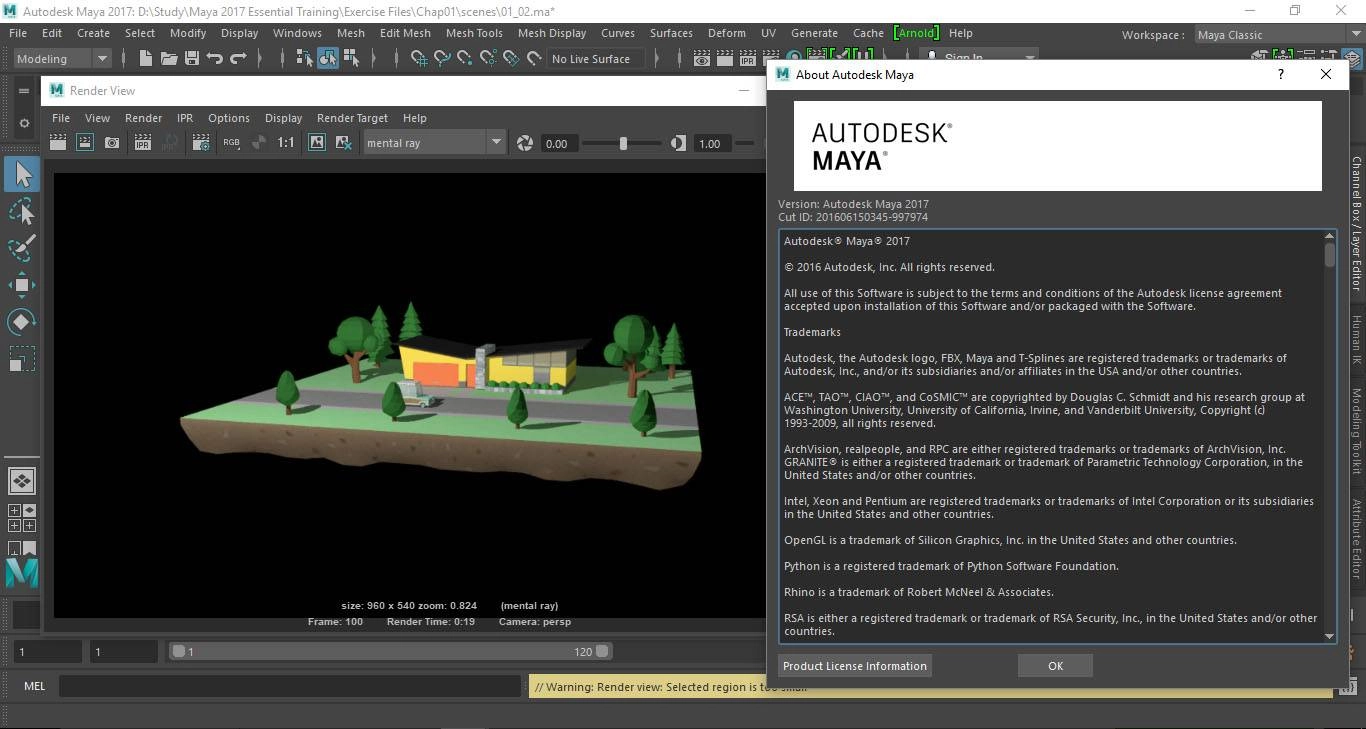Click Select by component type icon
Screen dimensions: 1366x729
coord(351,59)
